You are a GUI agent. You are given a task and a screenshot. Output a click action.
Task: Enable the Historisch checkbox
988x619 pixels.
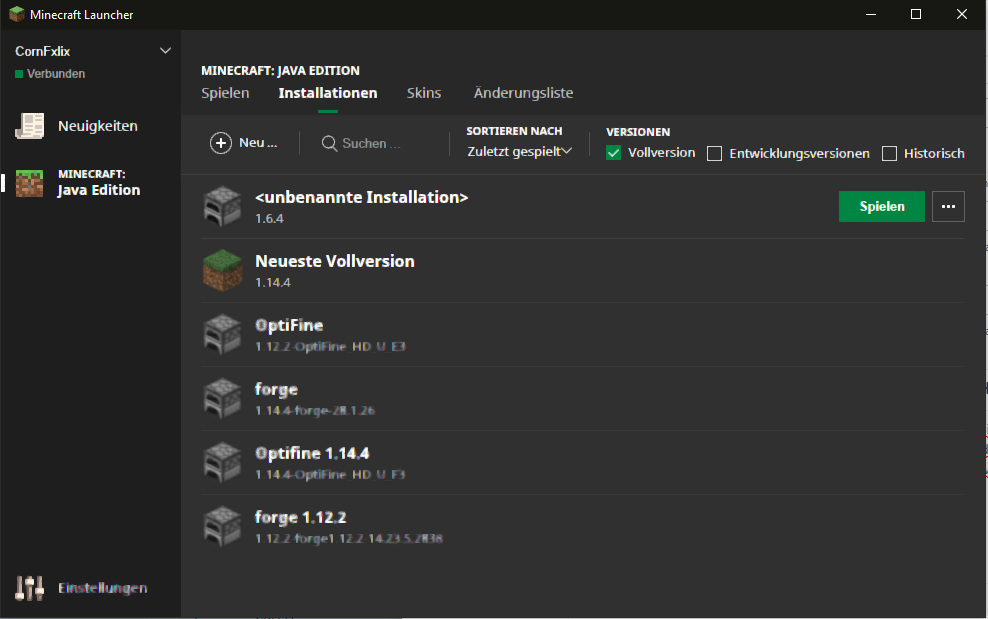[x=889, y=154]
